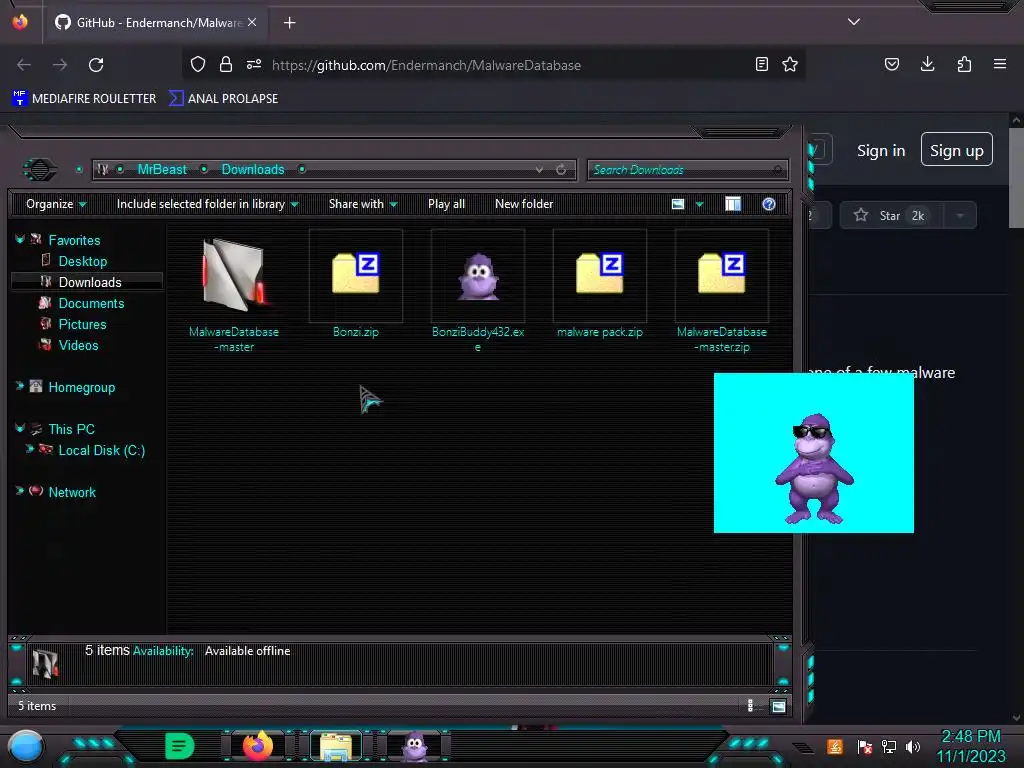Image resolution: width=1024 pixels, height=768 pixels.
Task: Open the green notes app on the taskbar
Action: [179, 746]
